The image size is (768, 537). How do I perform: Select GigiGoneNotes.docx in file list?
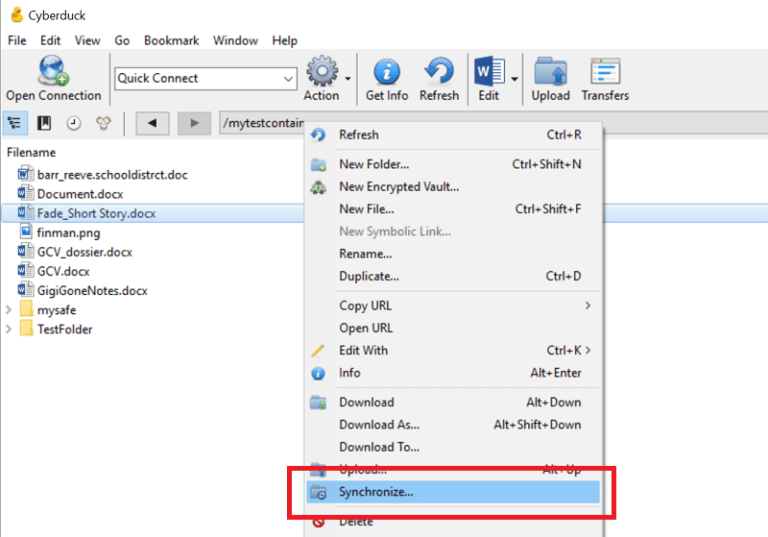[x=93, y=291]
